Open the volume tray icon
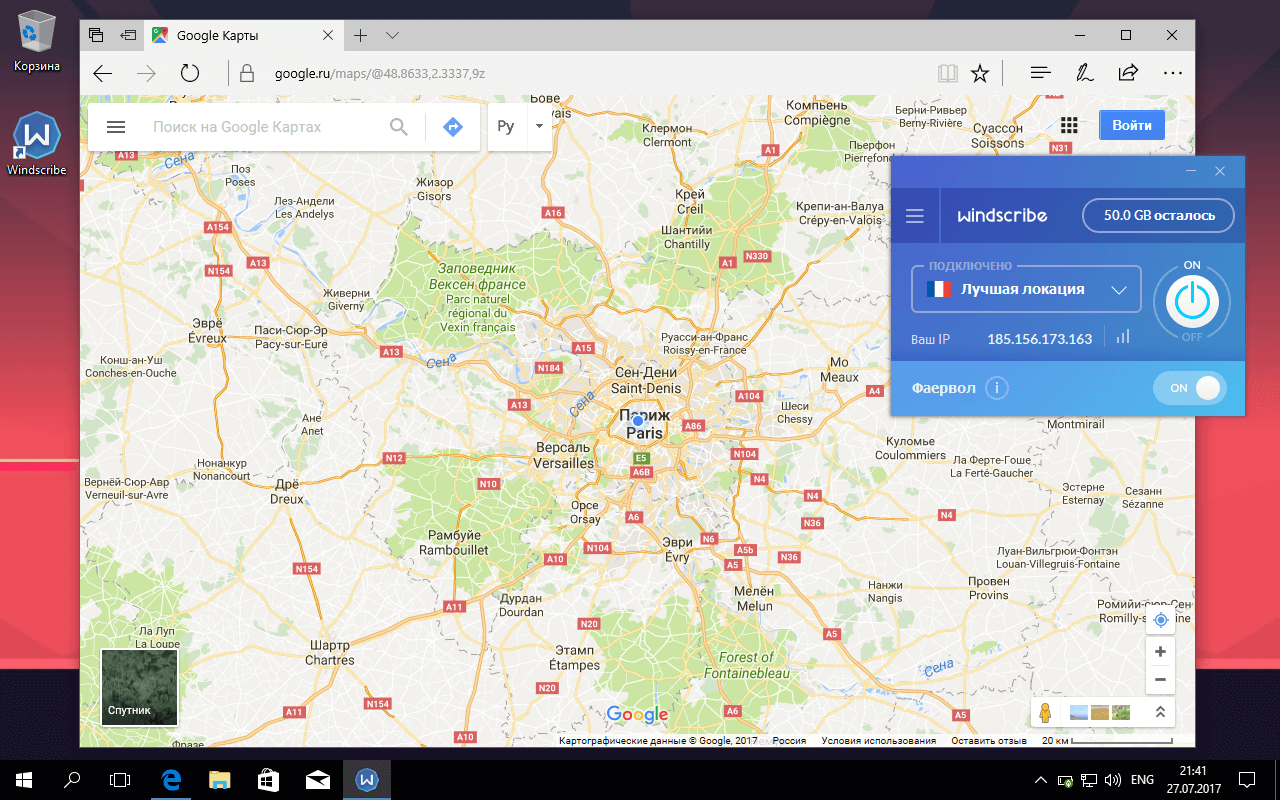Screen dimensions: 1280x800 (x=1114, y=779)
